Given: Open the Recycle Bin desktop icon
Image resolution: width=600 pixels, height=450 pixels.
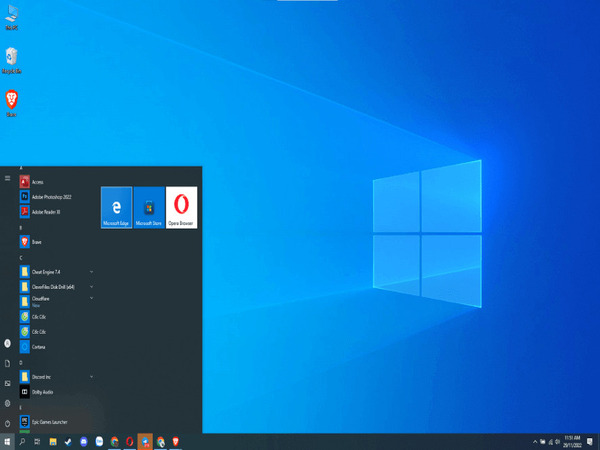Looking at the screenshot, I should [11, 58].
